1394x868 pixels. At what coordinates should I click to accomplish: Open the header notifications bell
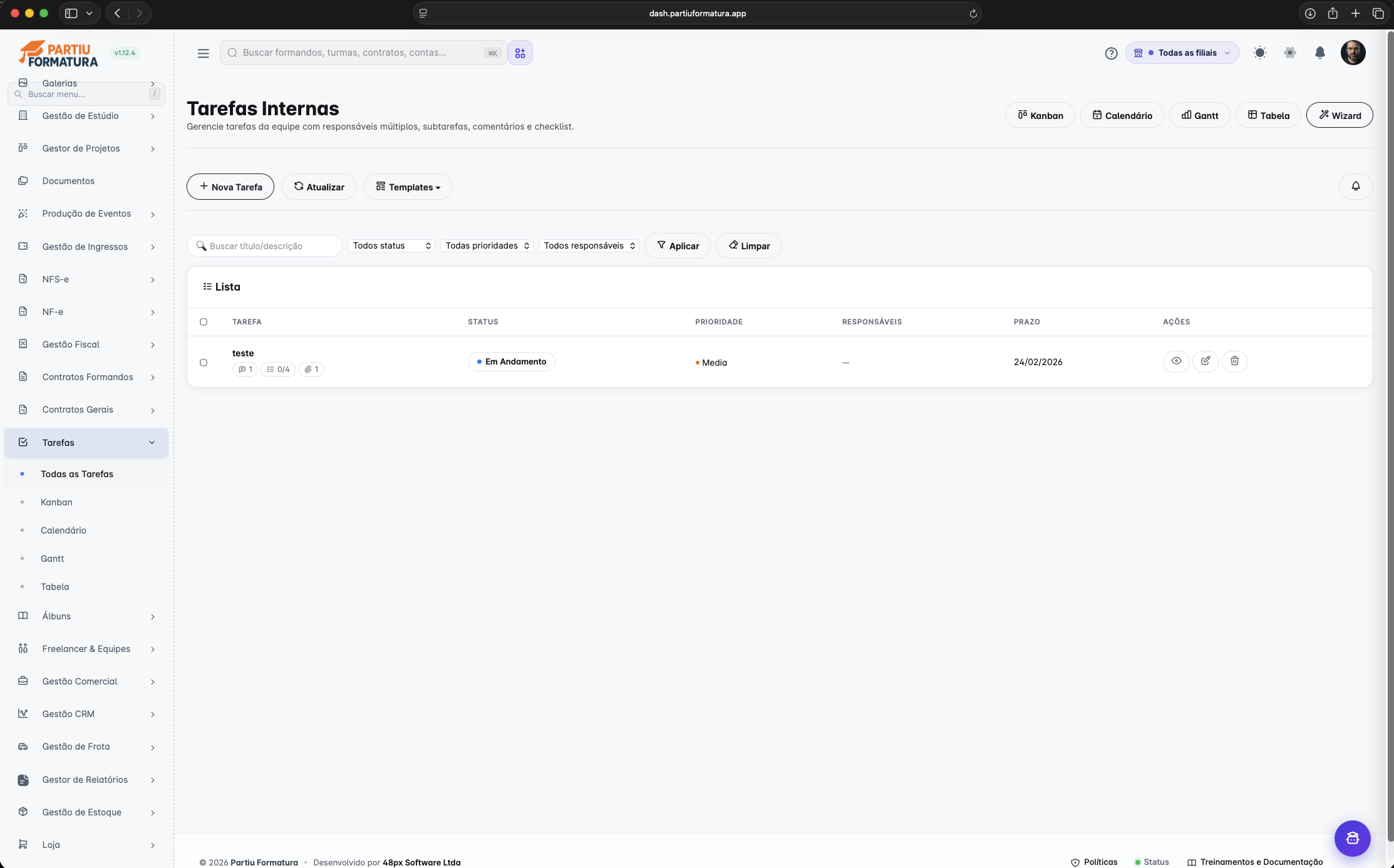(x=1320, y=53)
